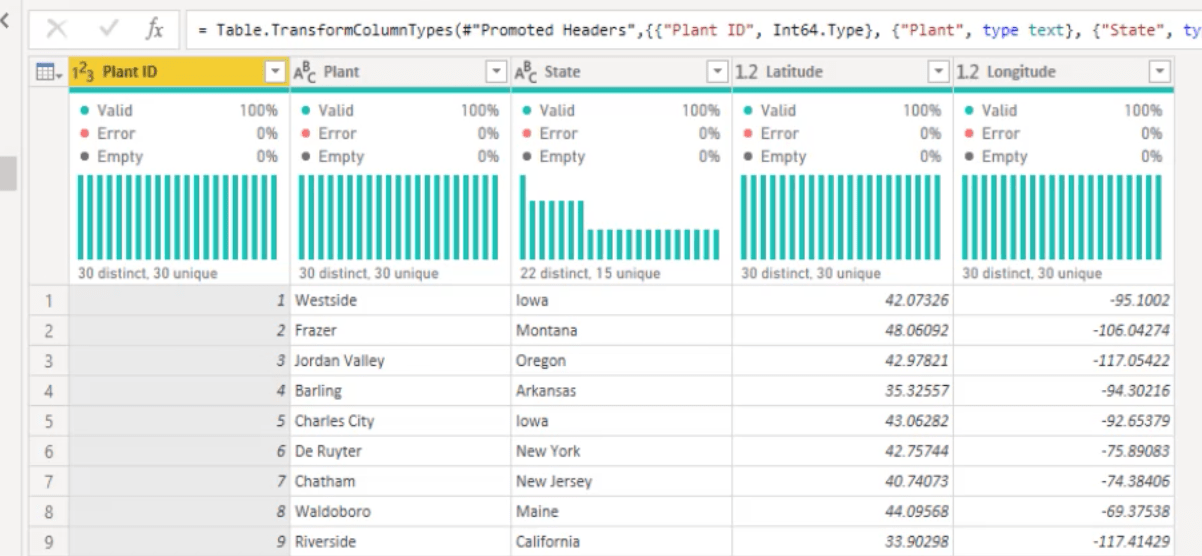
Task: Click into the formula bar text
Action: tap(695, 30)
